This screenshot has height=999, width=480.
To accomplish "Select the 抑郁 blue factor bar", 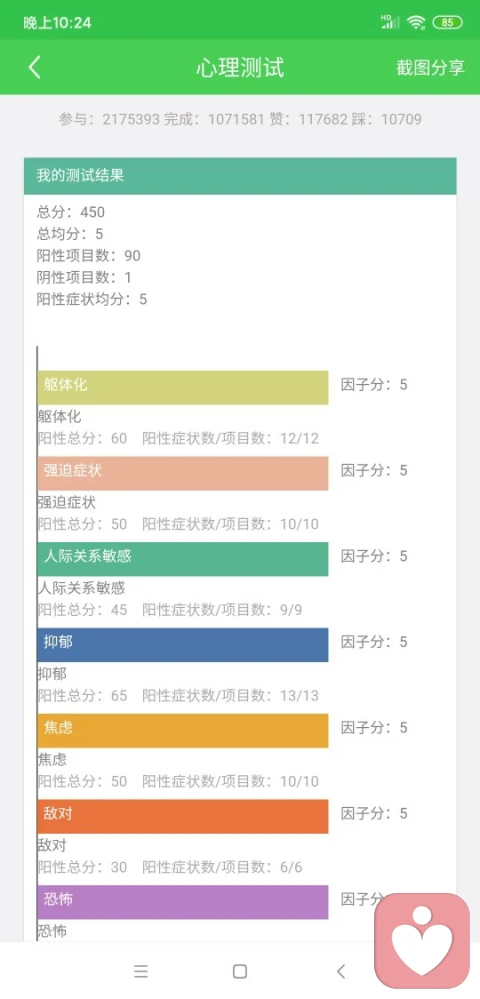I will pos(183,645).
